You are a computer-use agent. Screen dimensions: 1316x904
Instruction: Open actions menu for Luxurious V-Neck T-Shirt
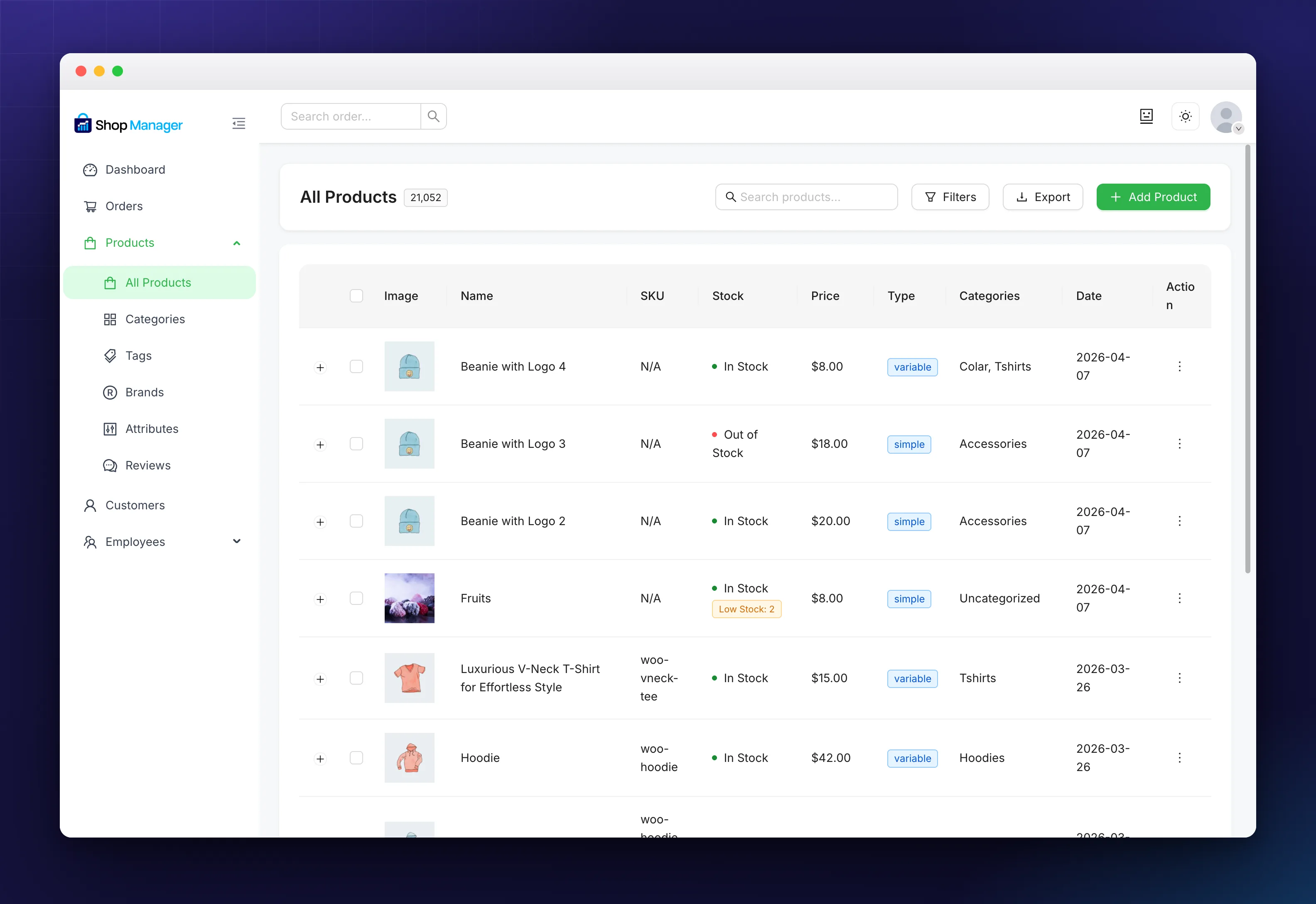pyautogui.click(x=1179, y=678)
